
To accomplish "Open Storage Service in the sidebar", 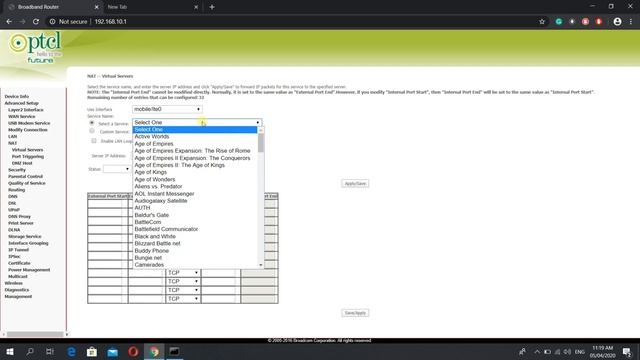I will (24, 236).
